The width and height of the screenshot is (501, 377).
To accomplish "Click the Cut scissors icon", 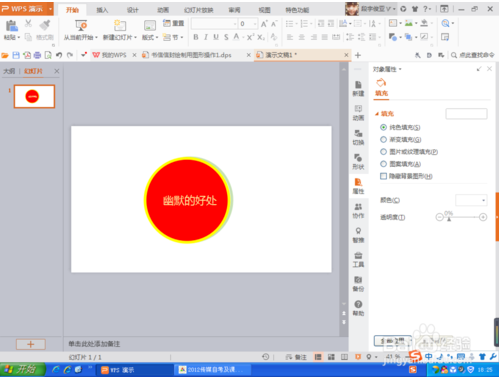I will (x=28, y=23).
